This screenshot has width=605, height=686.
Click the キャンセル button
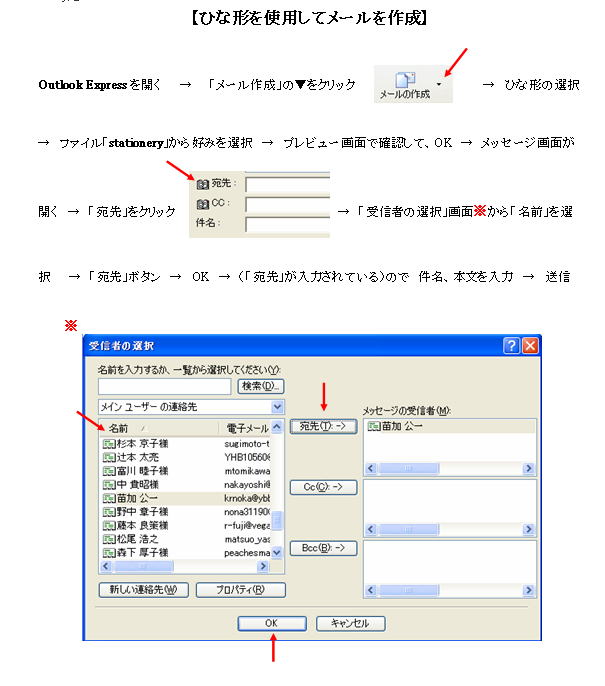coord(350,623)
